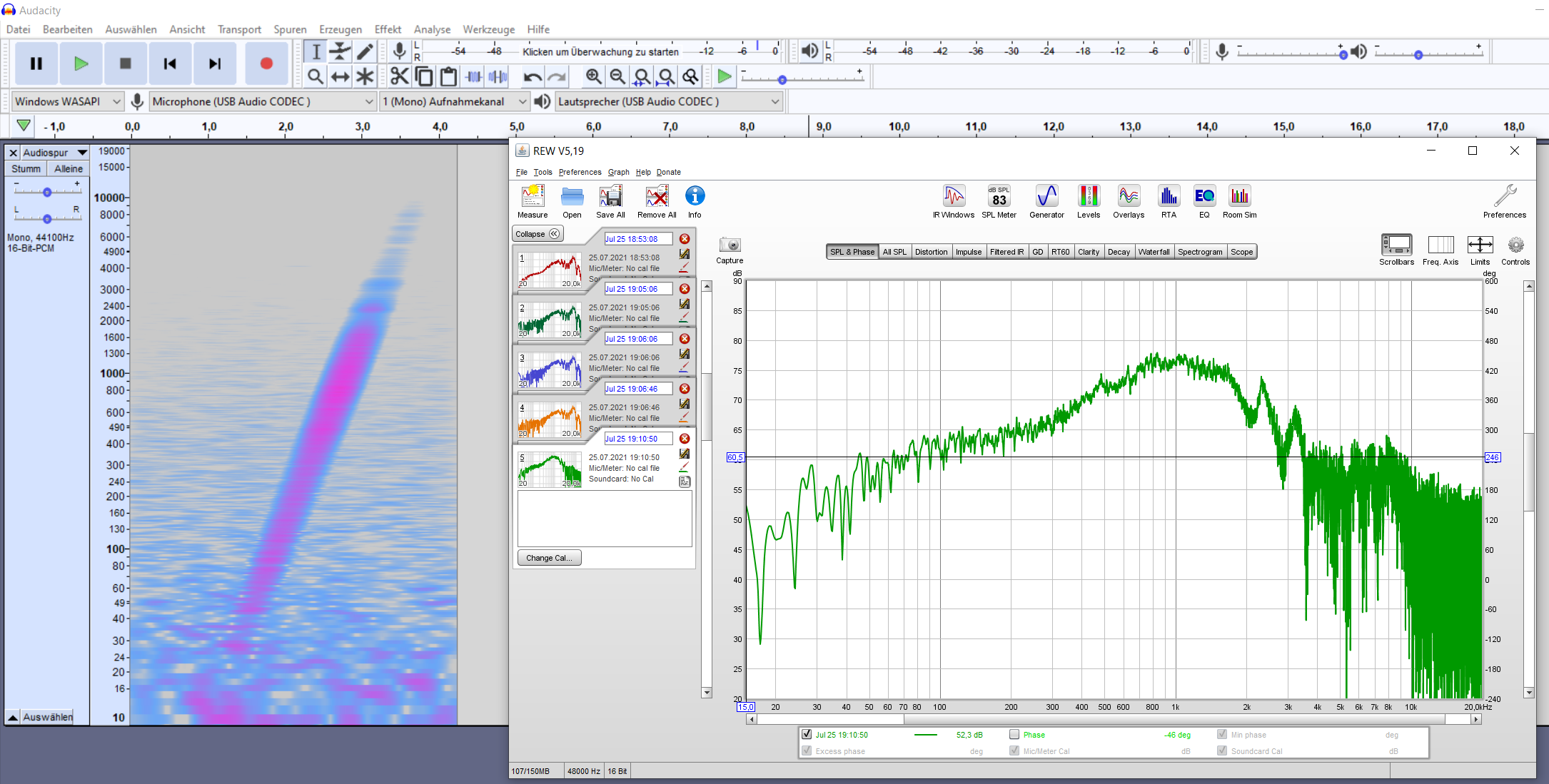This screenshot has width=1549, height=784.
Task: Click Audacity Trim audio outside selection icon
Action: point(474,76)
